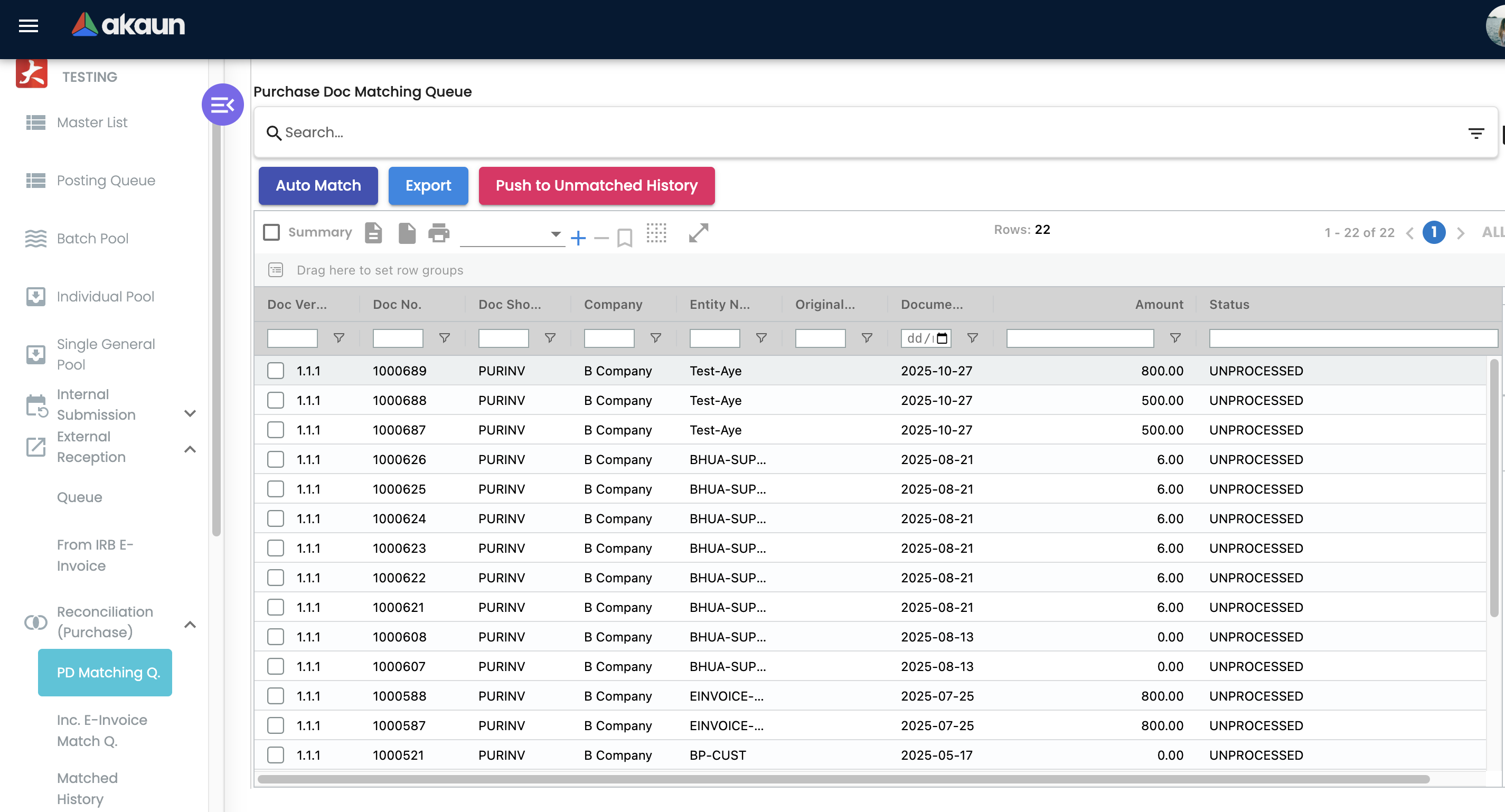This screenshot has width=1505, height=812.
Task: Sort by Amount column header
Action: coord(1159,304)
